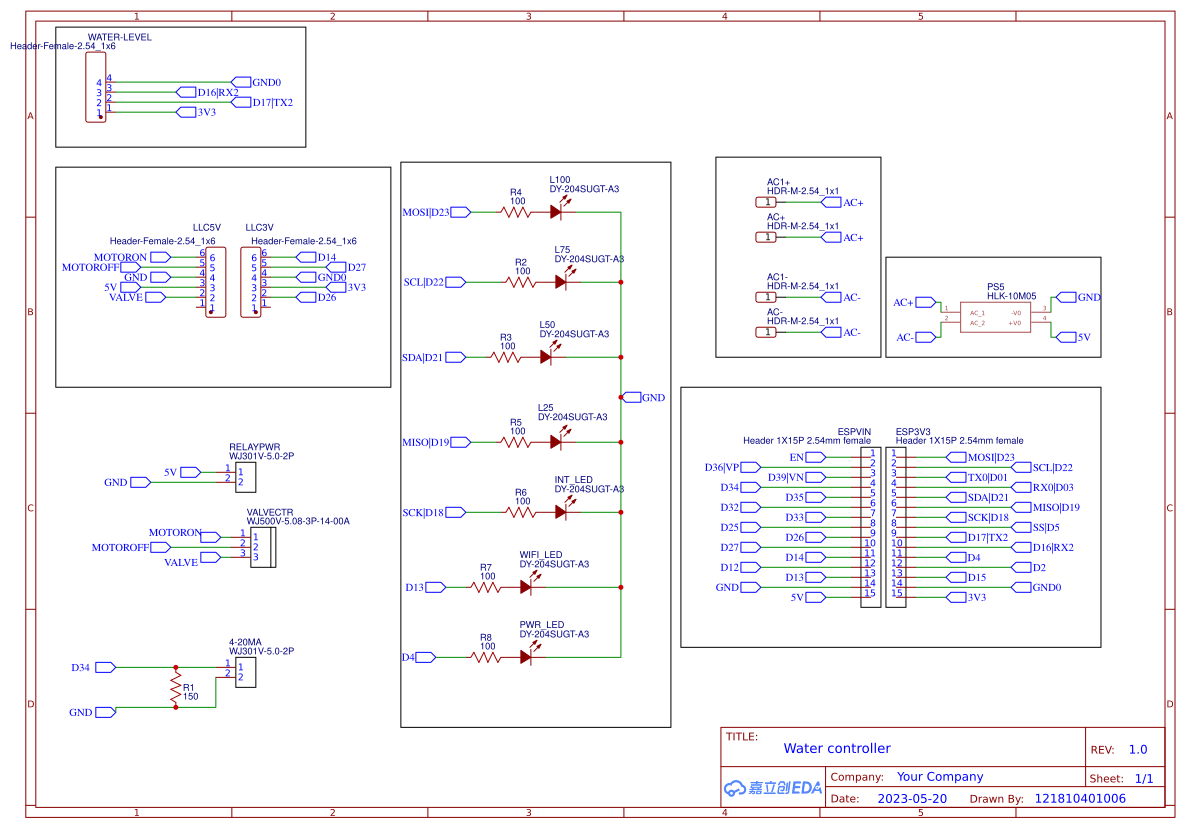
Task: Click the Date 2023-05-20 field
Action: tap(889, 799)
